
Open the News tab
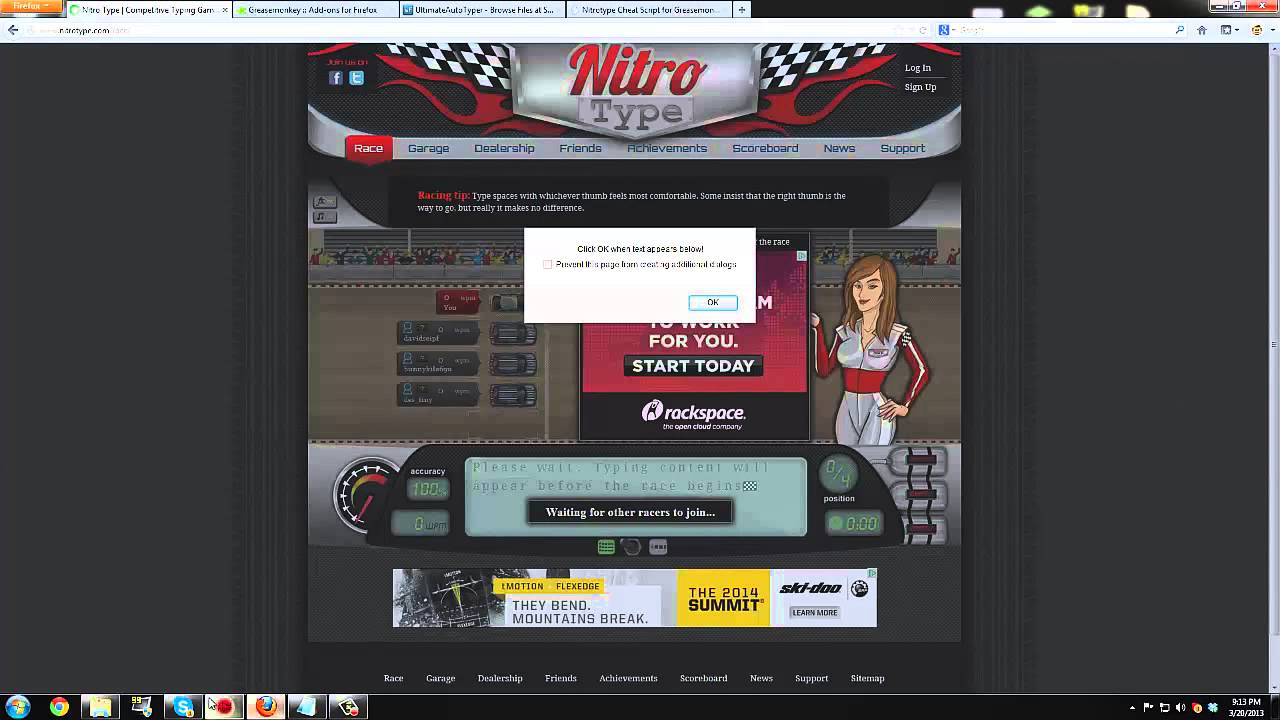839,148
